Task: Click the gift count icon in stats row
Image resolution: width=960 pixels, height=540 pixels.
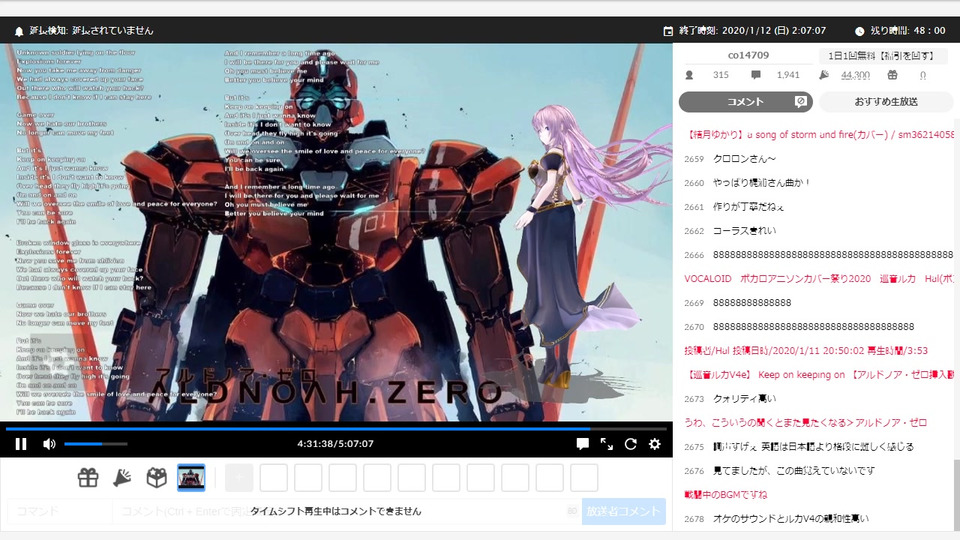Action: click(x=892, y=75)
